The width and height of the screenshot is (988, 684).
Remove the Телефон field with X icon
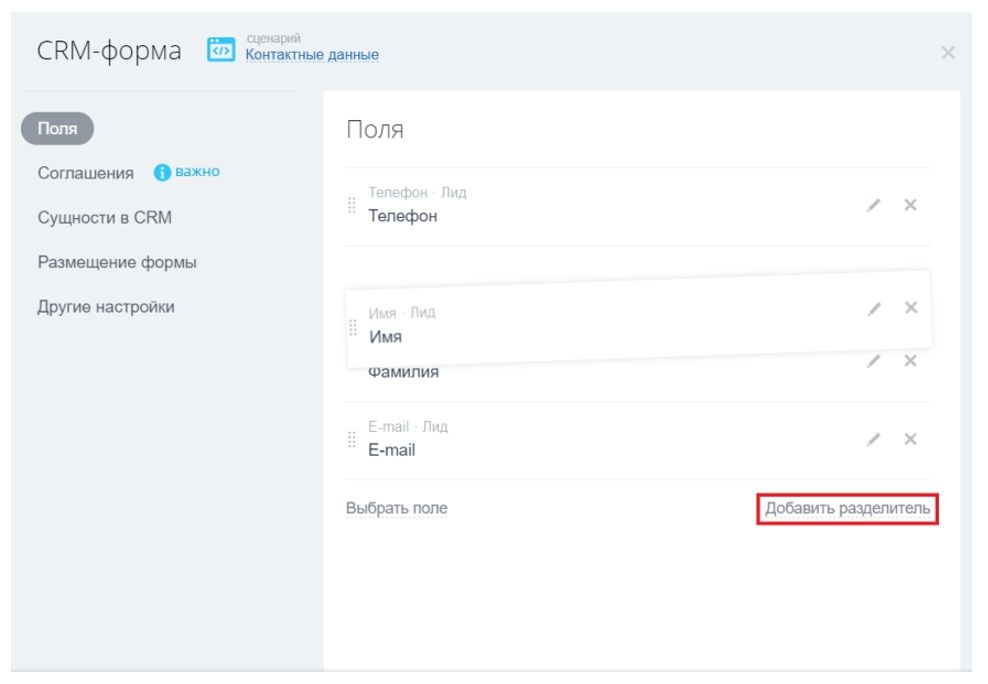click(x=910, y=205)
